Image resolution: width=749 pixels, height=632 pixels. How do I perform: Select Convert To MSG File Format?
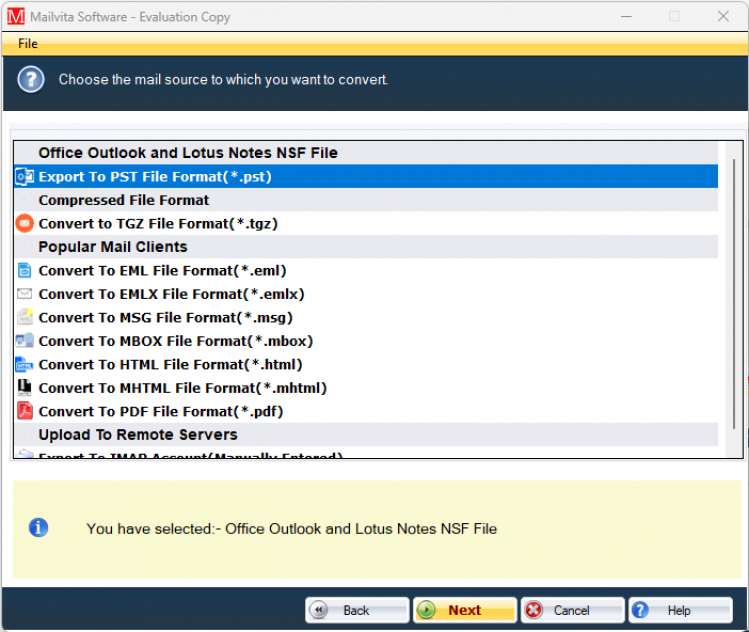coord(366,317)
